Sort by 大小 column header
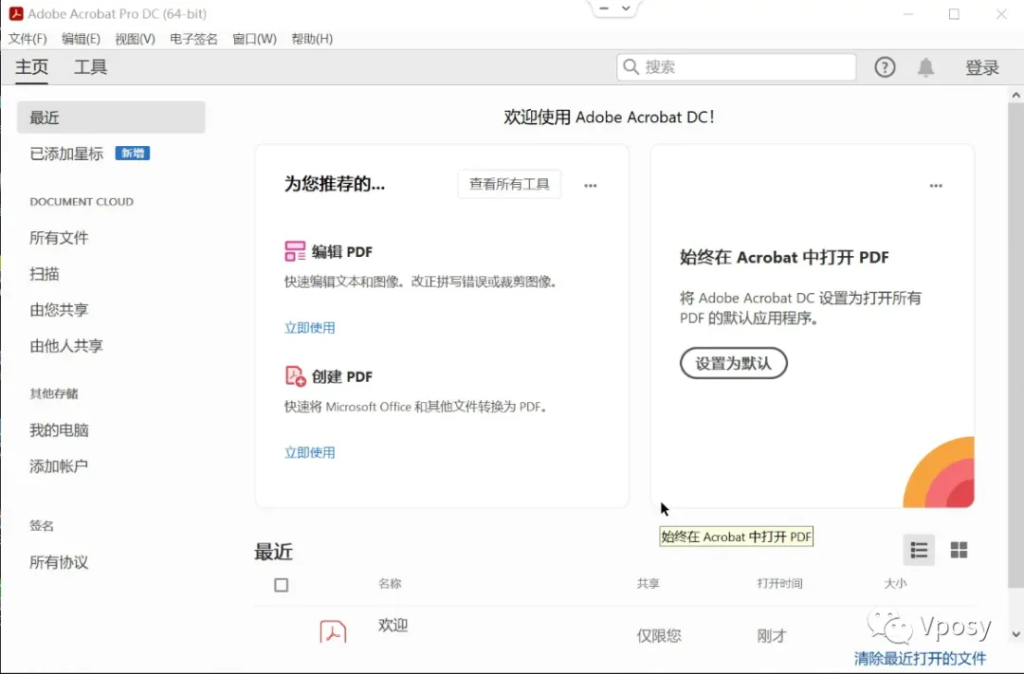The height and width of the screenshot is (674, 1024). tap(895, 583)
